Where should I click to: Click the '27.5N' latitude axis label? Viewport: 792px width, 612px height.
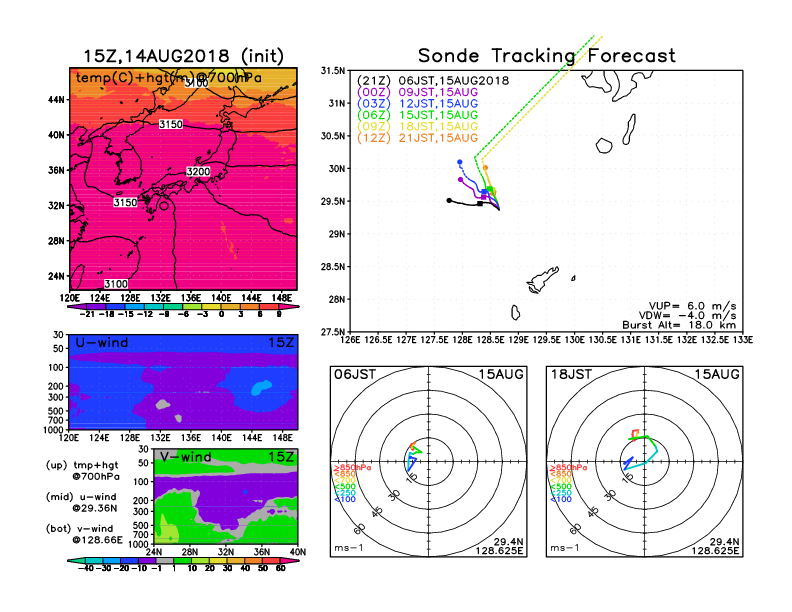[333, 332]
